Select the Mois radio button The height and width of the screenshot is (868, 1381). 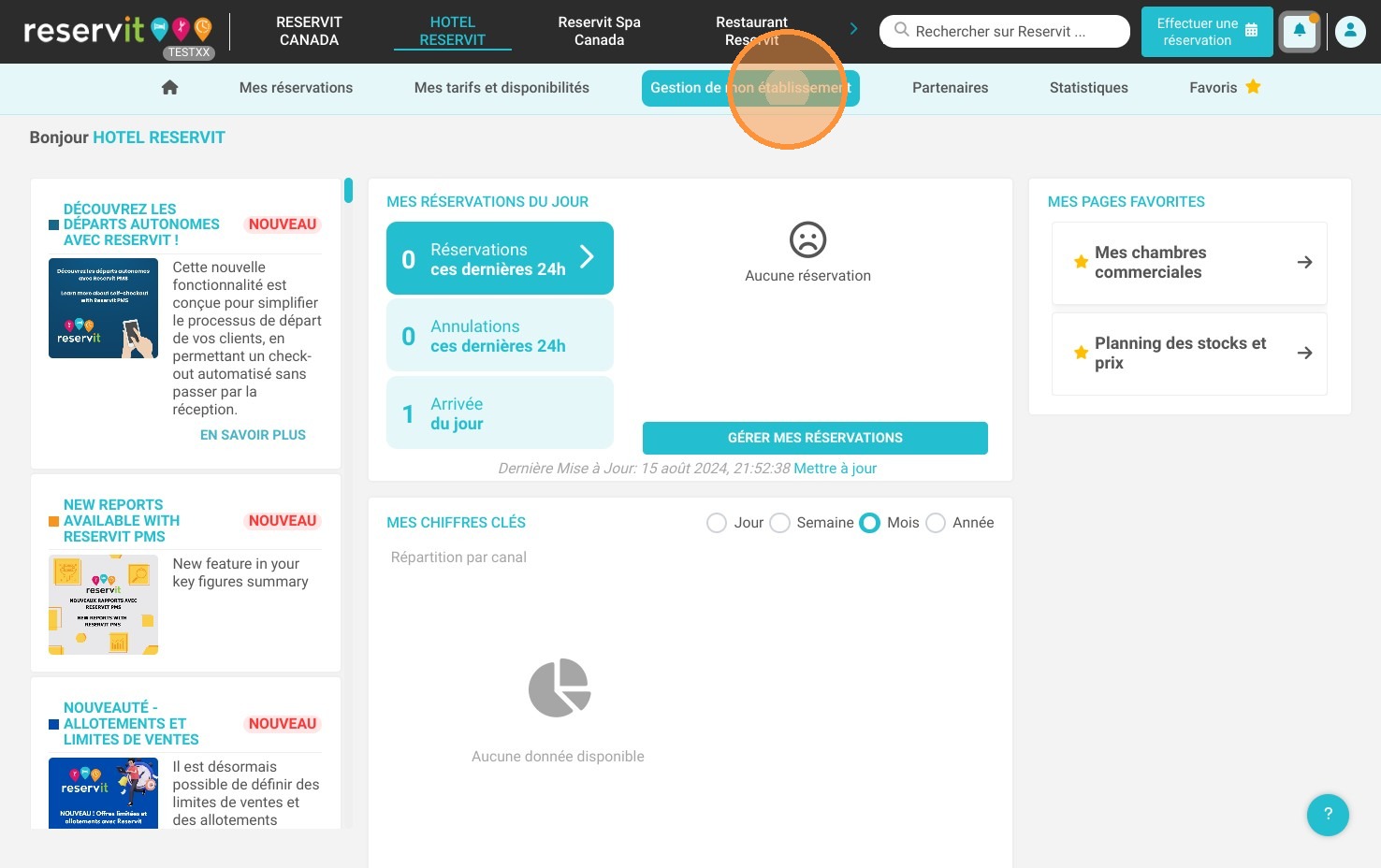869,523
